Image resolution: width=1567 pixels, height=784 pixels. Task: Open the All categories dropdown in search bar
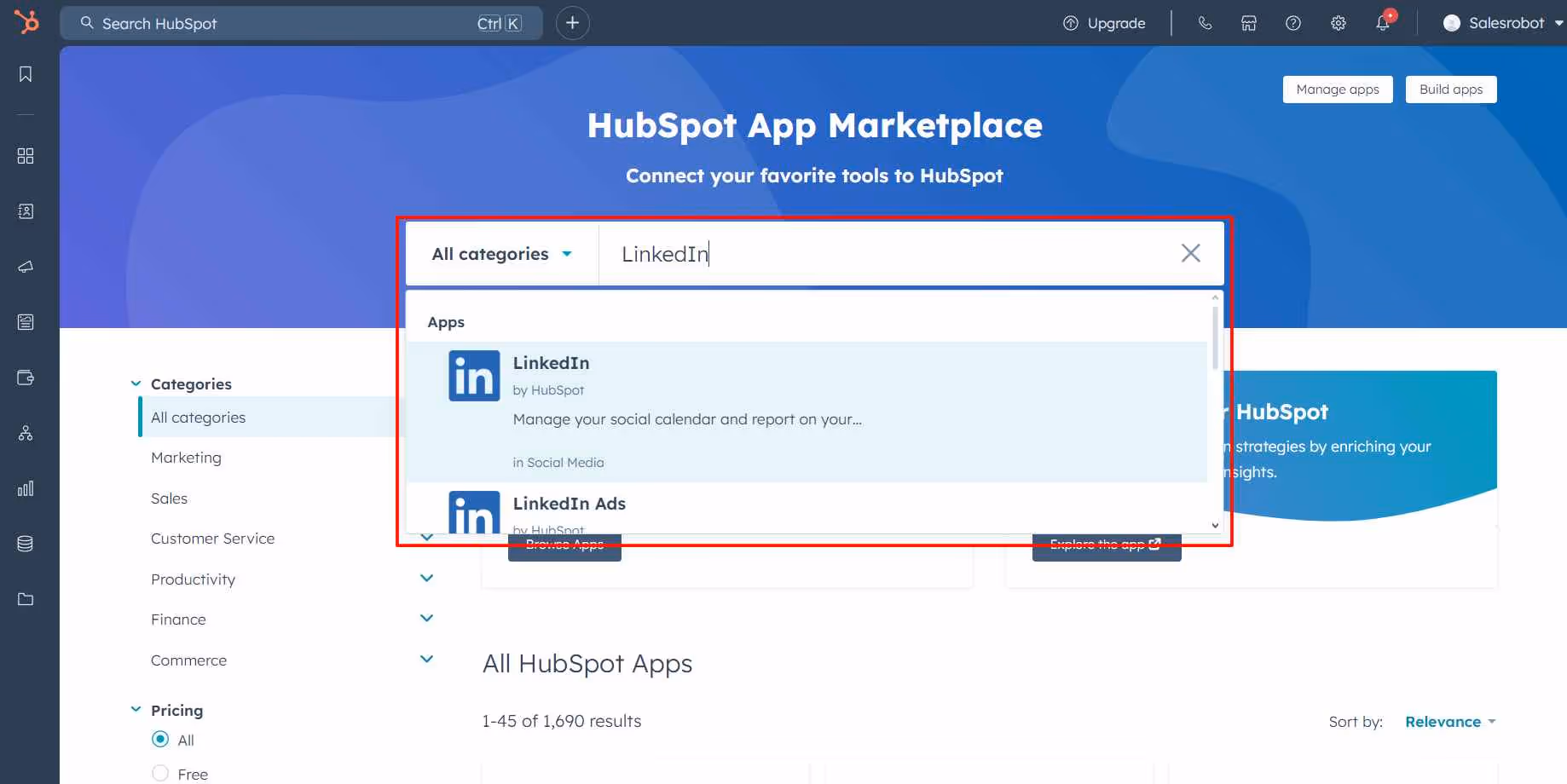point(501,253)
